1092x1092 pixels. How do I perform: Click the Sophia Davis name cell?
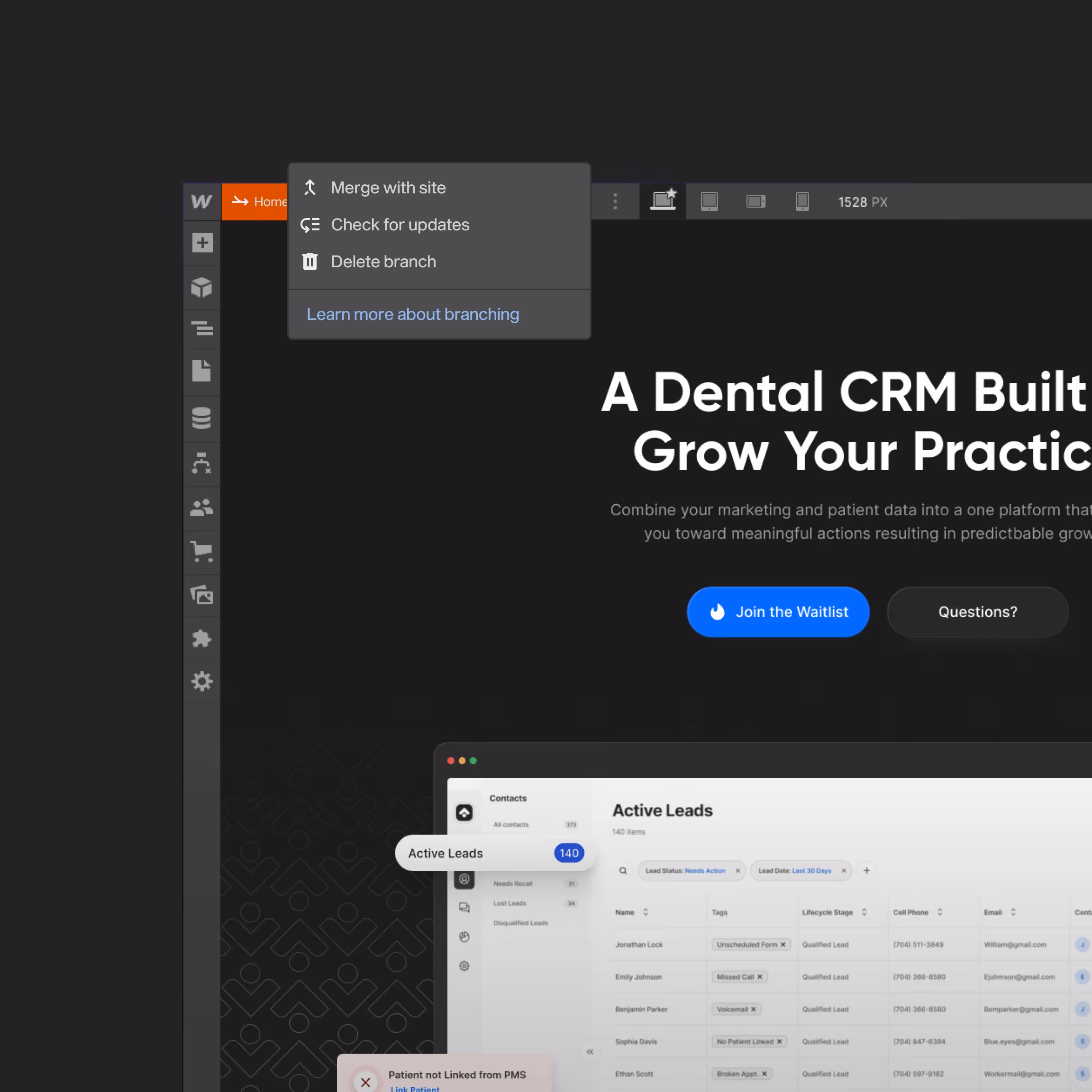636,1041
